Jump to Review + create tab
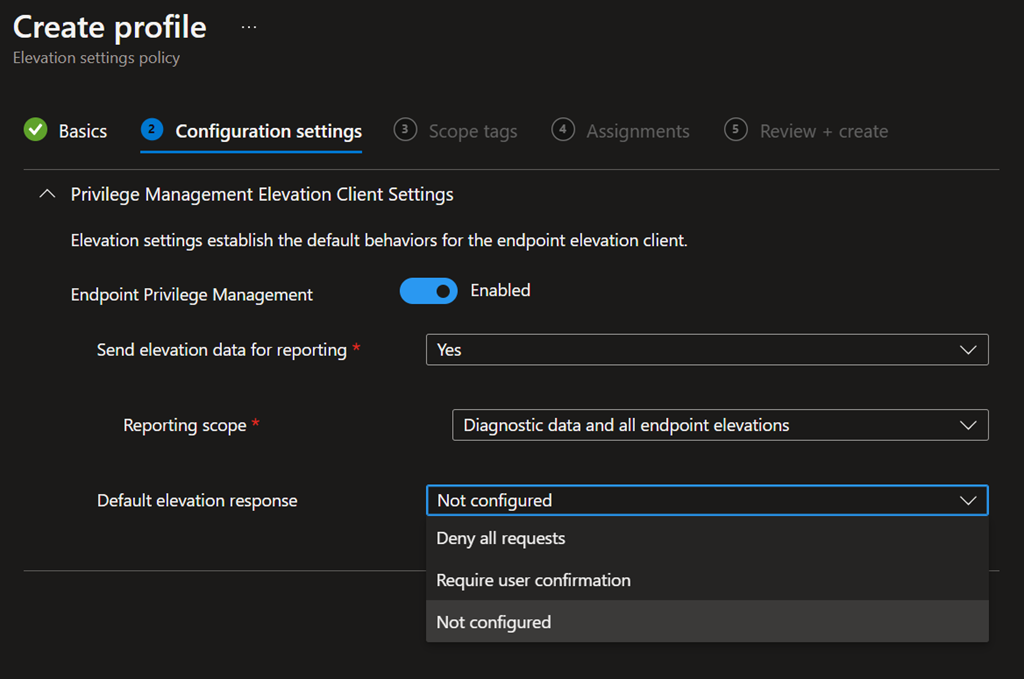 coord(823,131)
